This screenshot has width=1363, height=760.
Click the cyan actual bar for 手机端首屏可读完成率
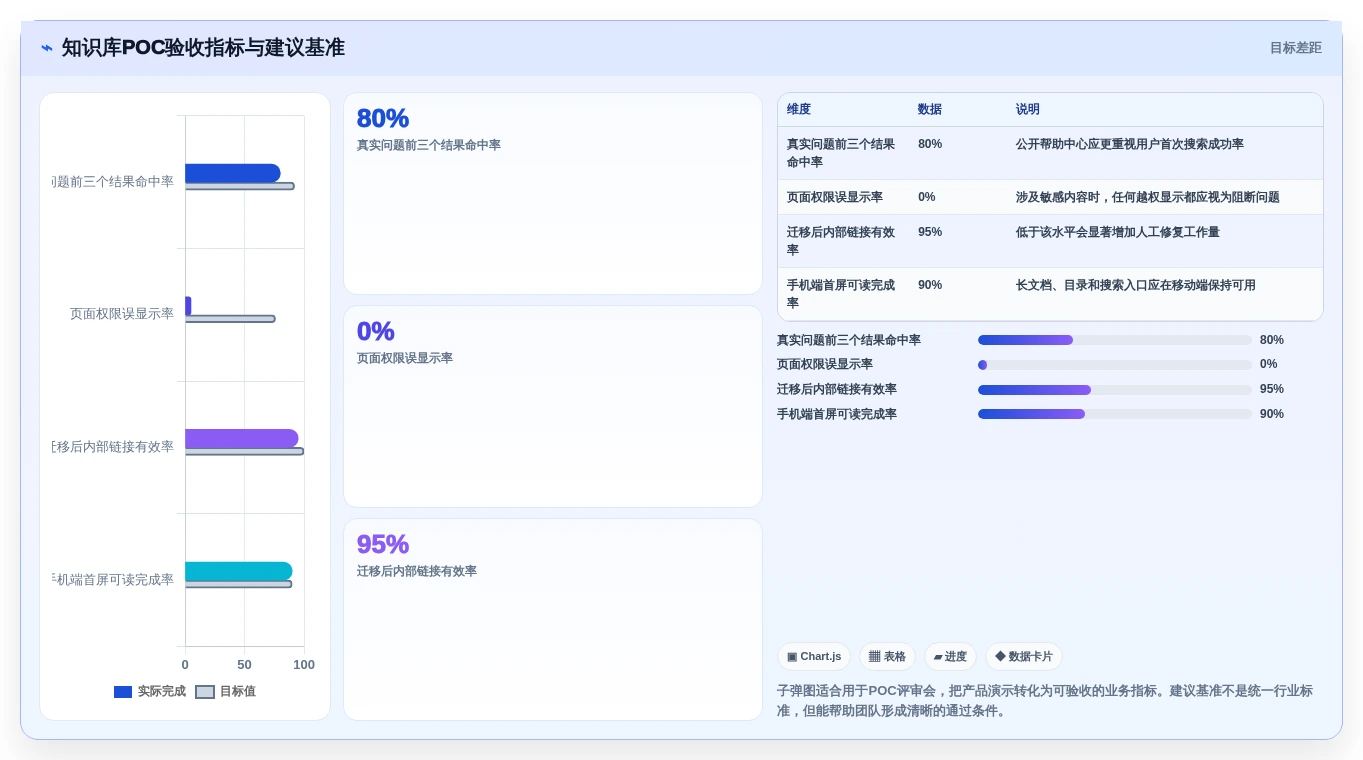tap(239, 571)
